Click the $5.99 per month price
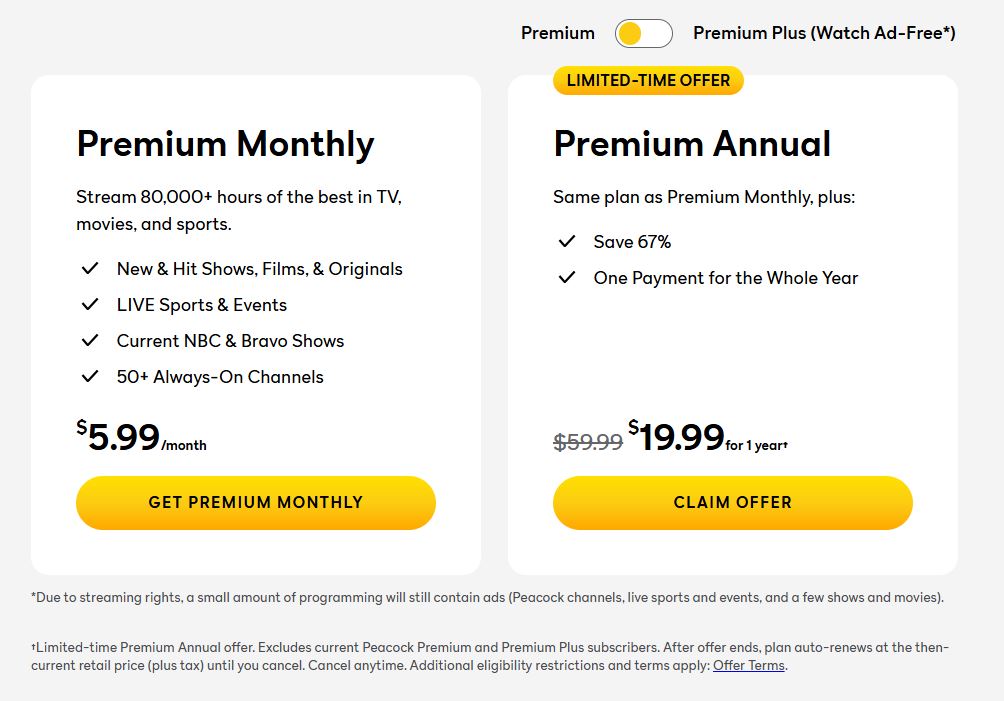The height and width of the screenshot is (701, 1004). click(x=141, y=437)
